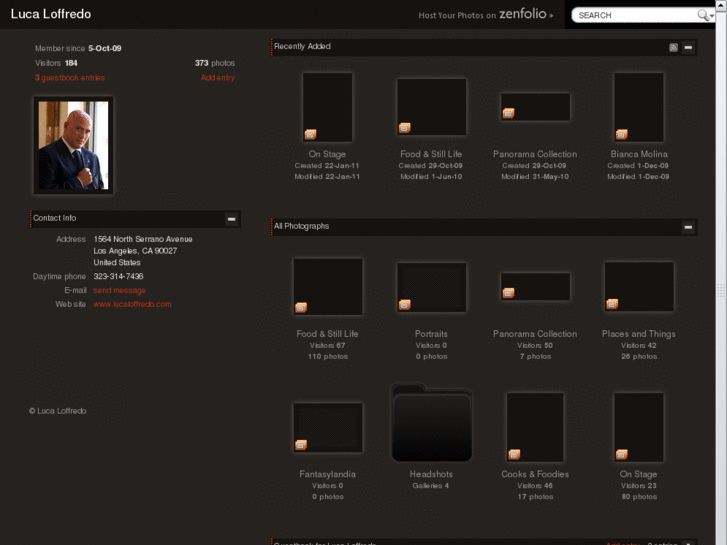This screenshot has height=545, width=727.
Task: Click gallery icon on Places and Things thumbnail
Action: click(612, 304)
